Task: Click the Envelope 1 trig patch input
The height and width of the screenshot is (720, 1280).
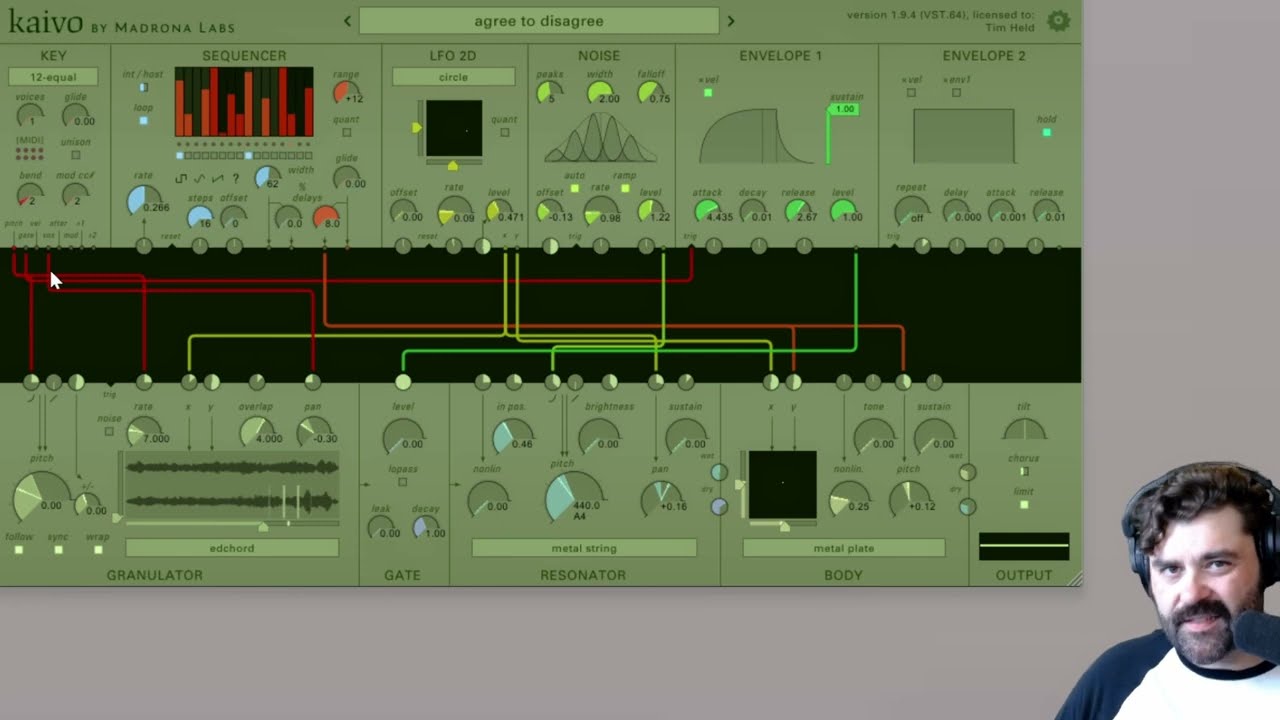Action: [x=691, y=246]
